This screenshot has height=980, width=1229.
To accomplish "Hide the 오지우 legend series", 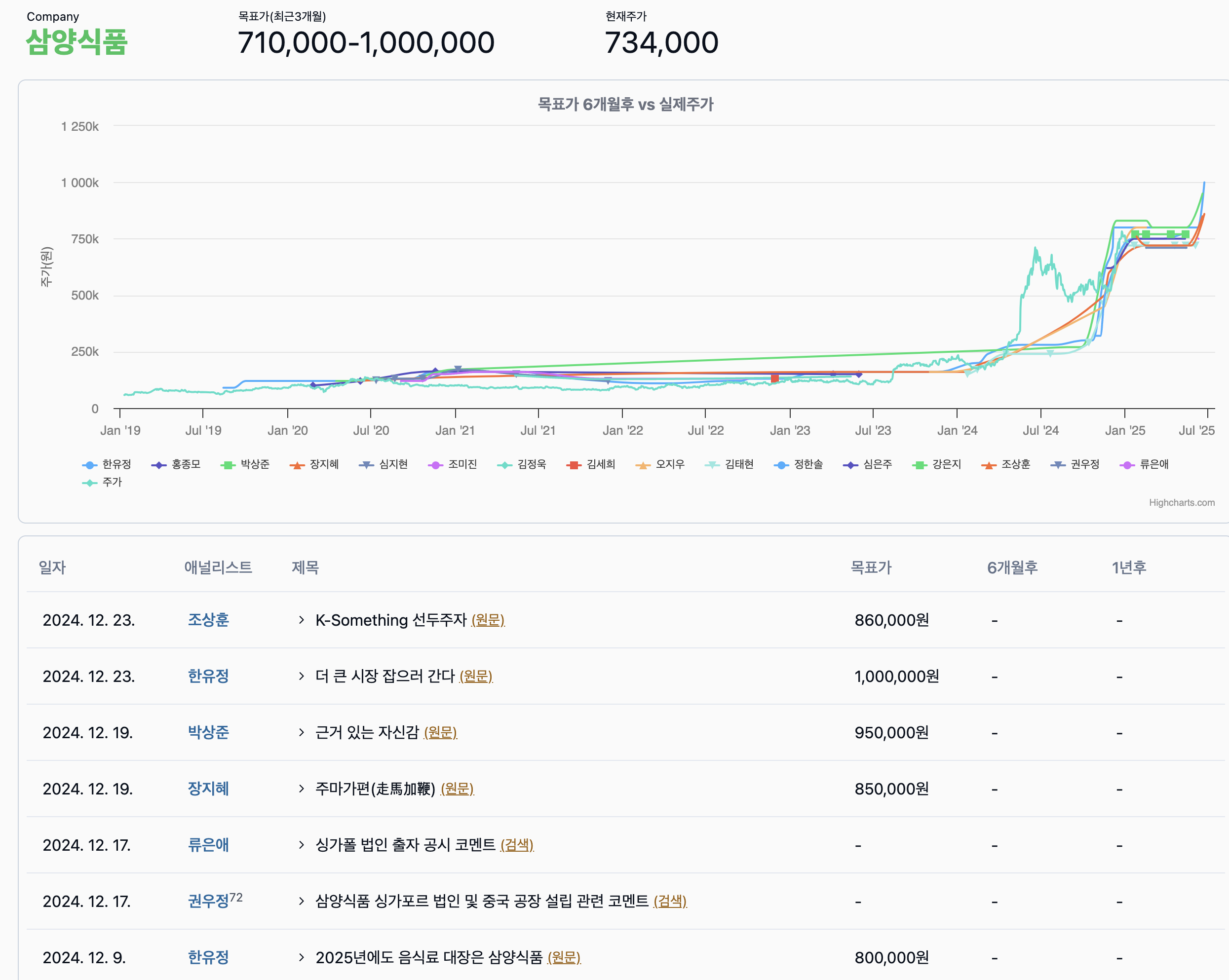I will (x=661, y=464).
